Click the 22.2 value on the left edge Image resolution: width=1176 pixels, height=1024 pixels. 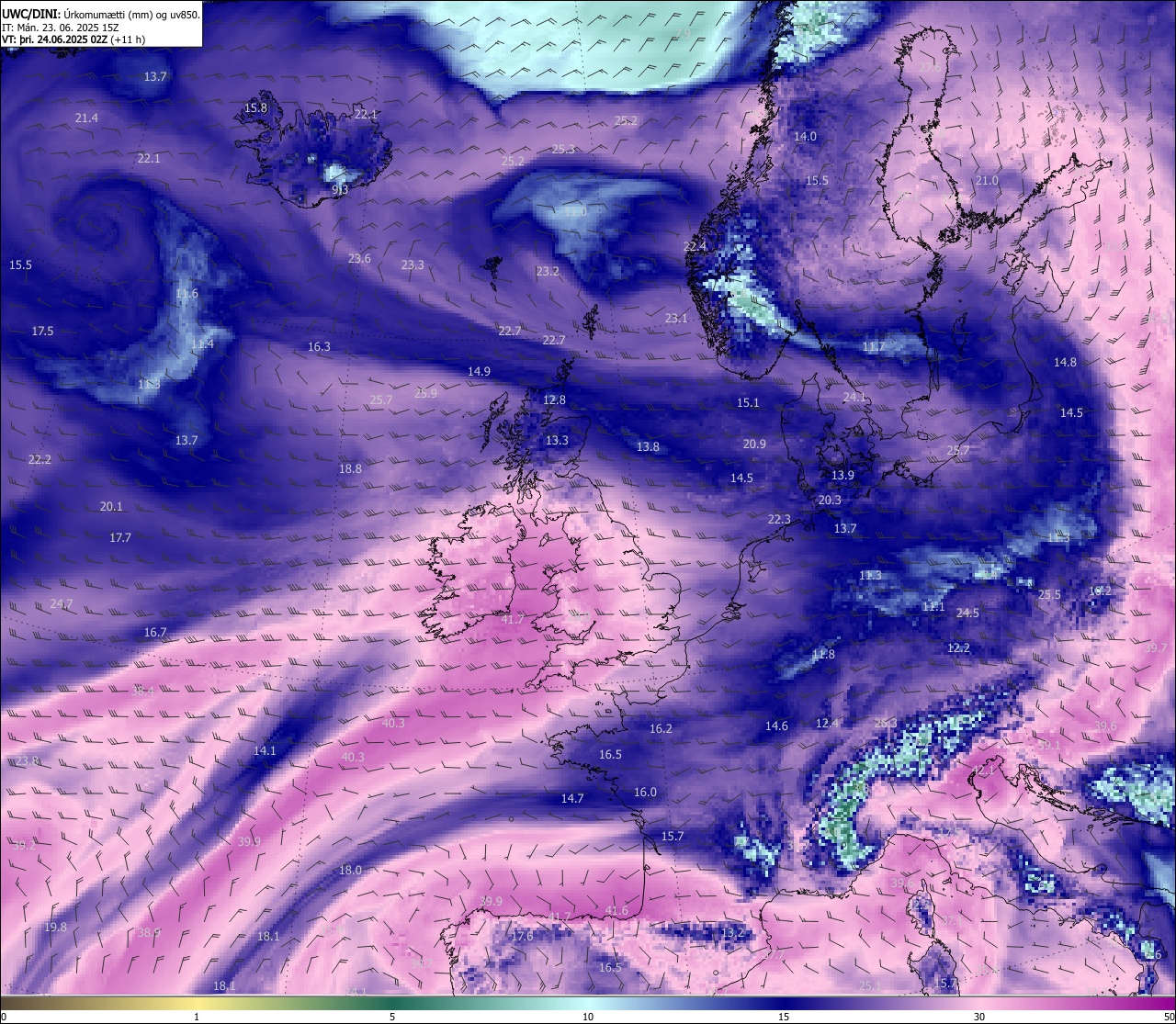coord(40,460)
